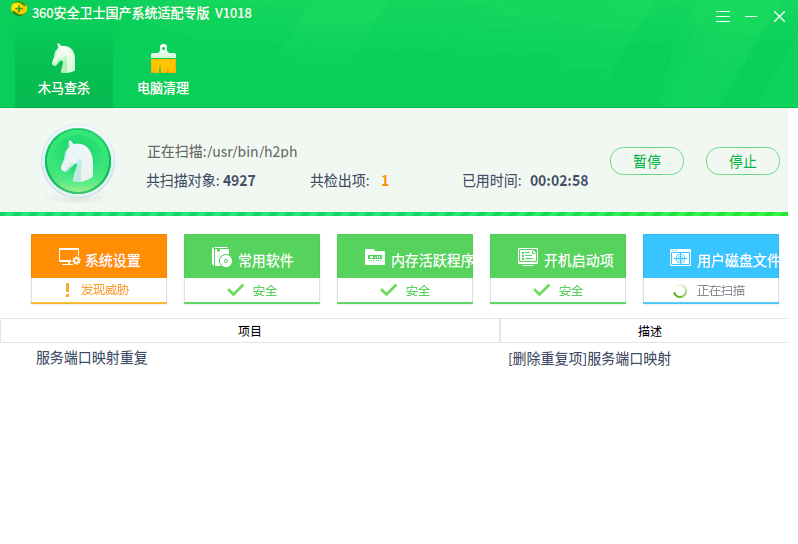Click the computer icon in 开机启动项
The height and width of the screenshot is (544, 798).
click(x=528, y=257)
